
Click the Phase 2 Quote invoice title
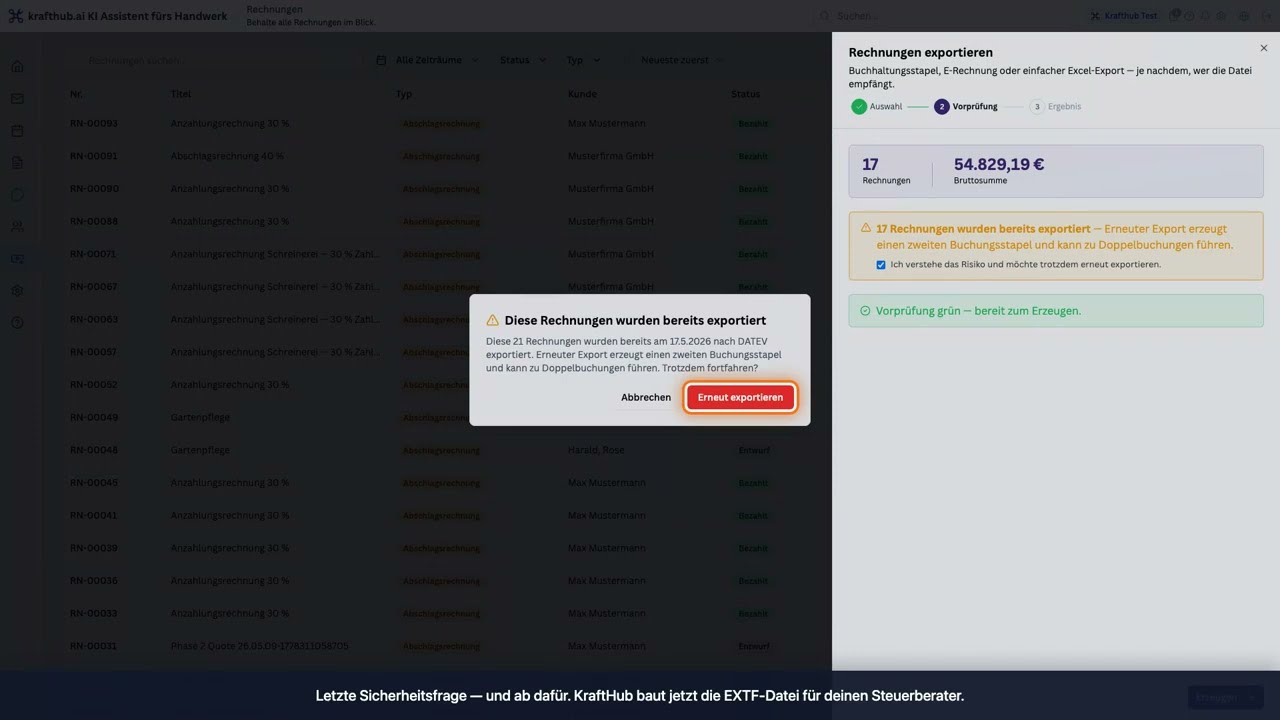coord(260,646)
